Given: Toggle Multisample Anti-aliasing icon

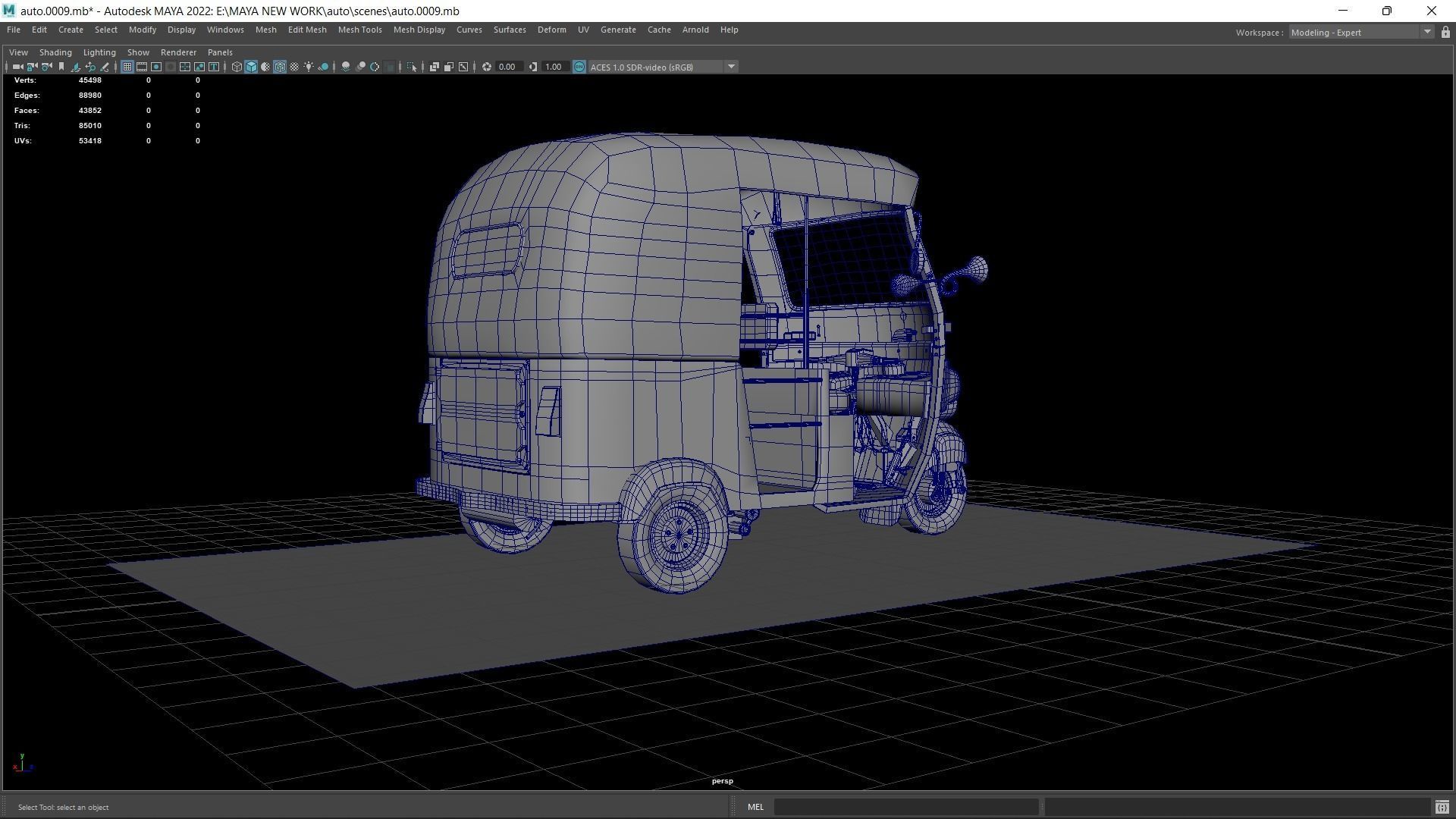Looking at the screenshot, I should click(375, 67).
